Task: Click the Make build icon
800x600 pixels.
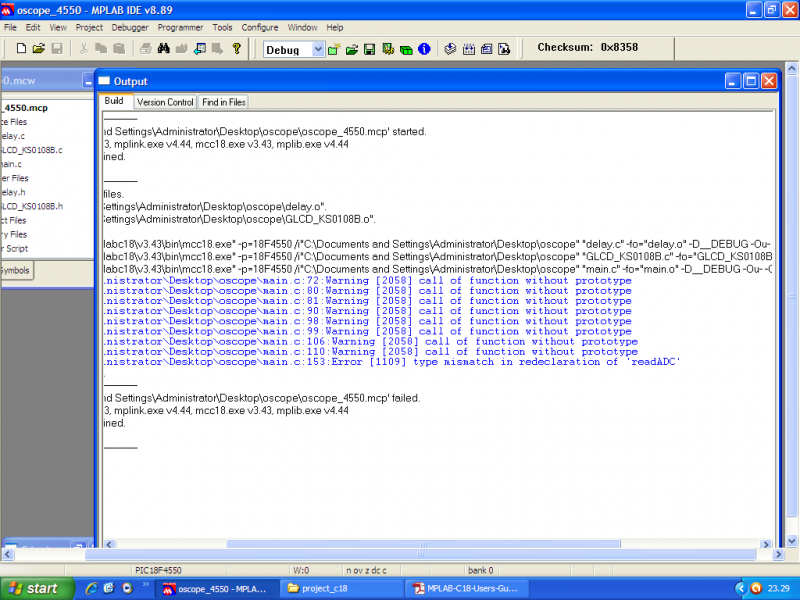Action: [450, 49]
